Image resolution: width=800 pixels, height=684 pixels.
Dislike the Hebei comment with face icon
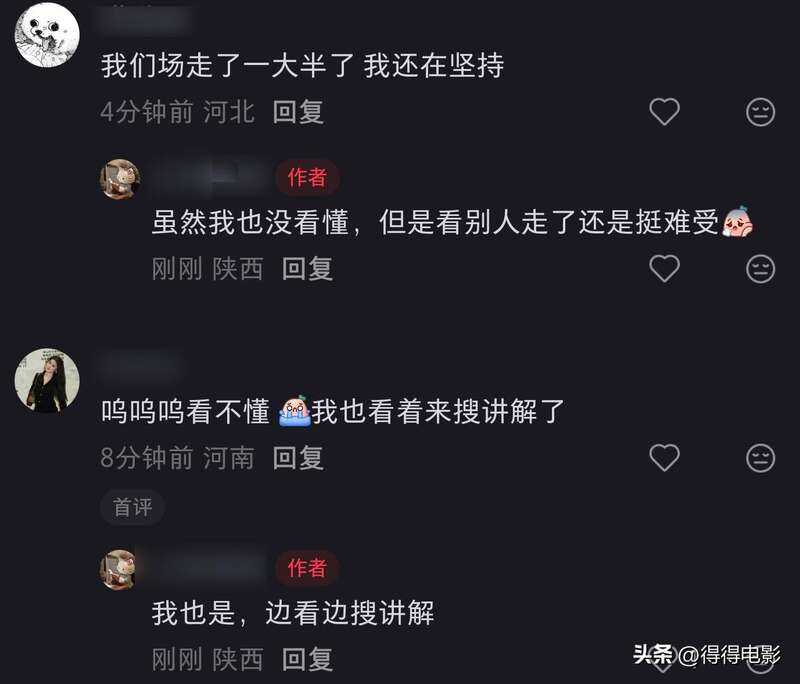[760, 112]
